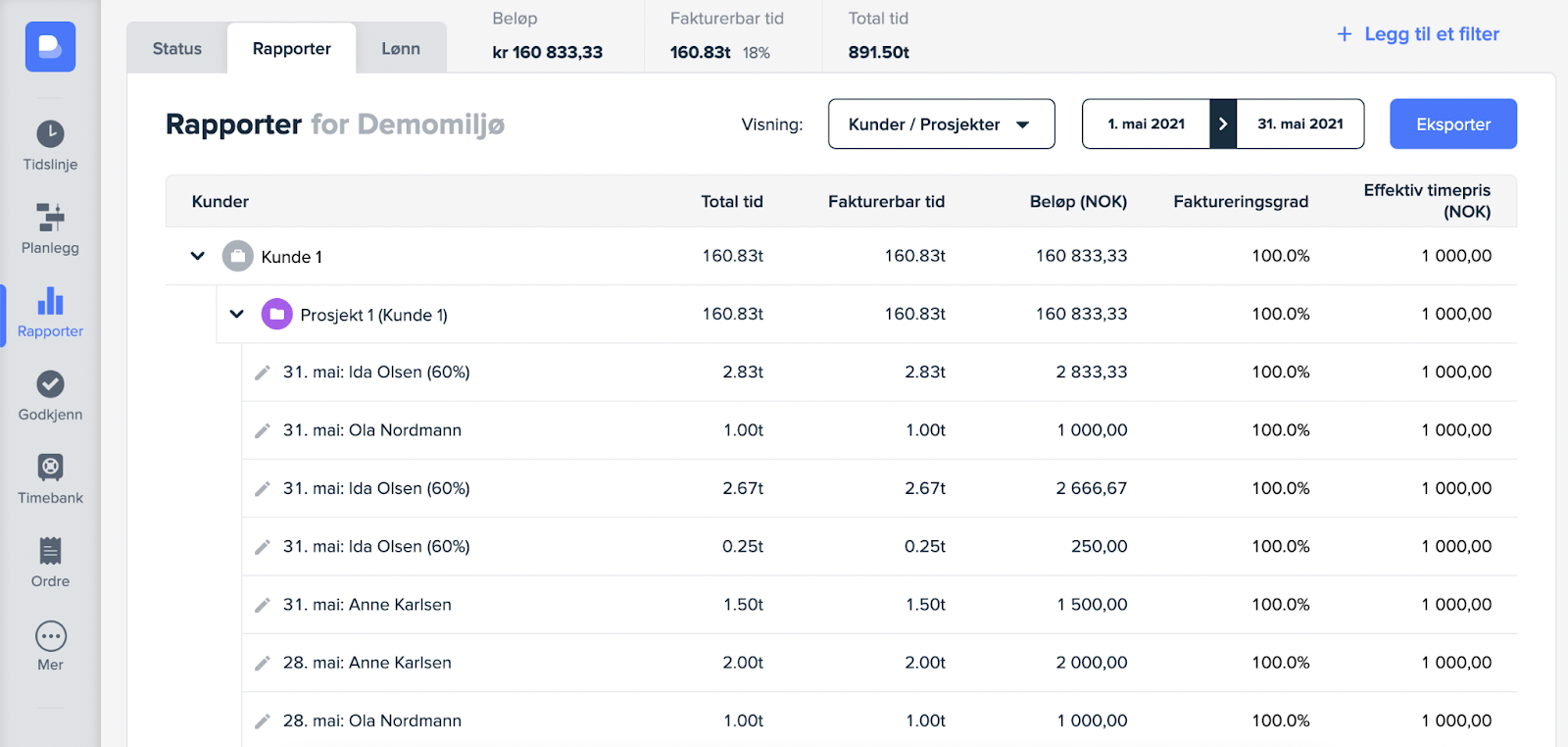Click Fakturerbar tid summary 160.83t
Viewport: 1568px width, 747px height.
tap(701, 52)
